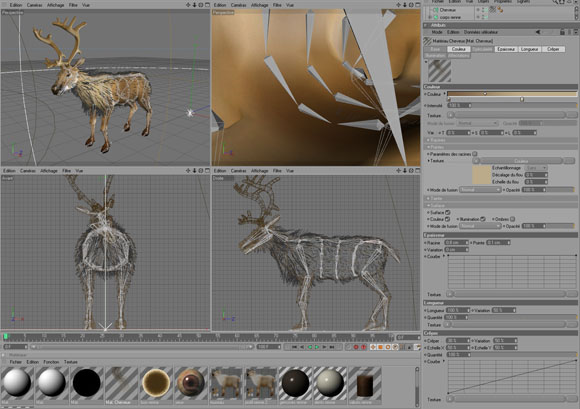Enable the Ombres checkbox
Viewport: 580px width, 409px height.
pyautogui.click(x=512, y=219)
